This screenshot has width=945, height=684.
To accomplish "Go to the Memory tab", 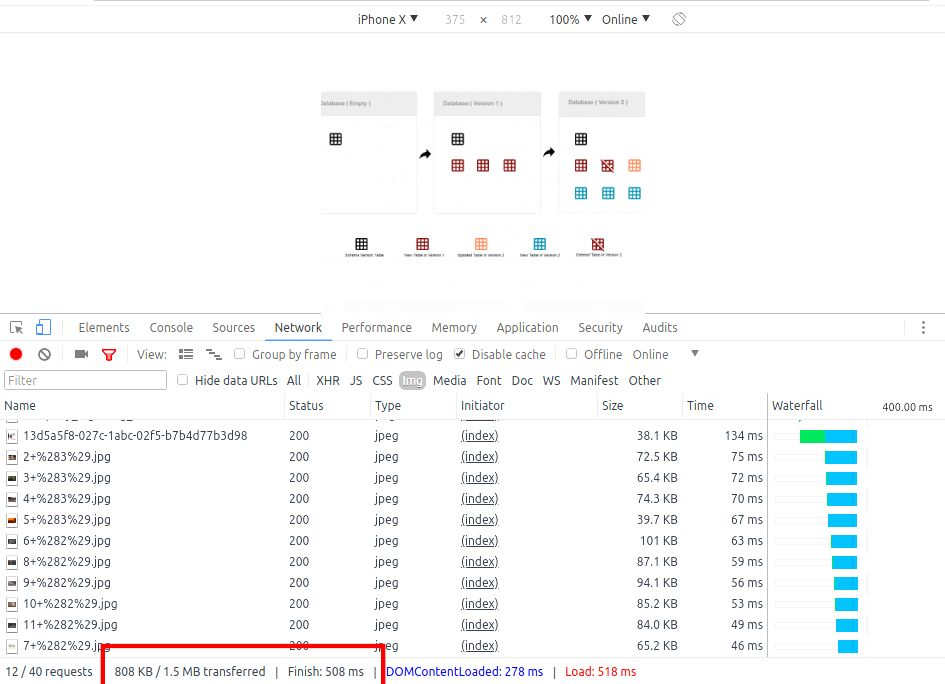I will point(454,327).
